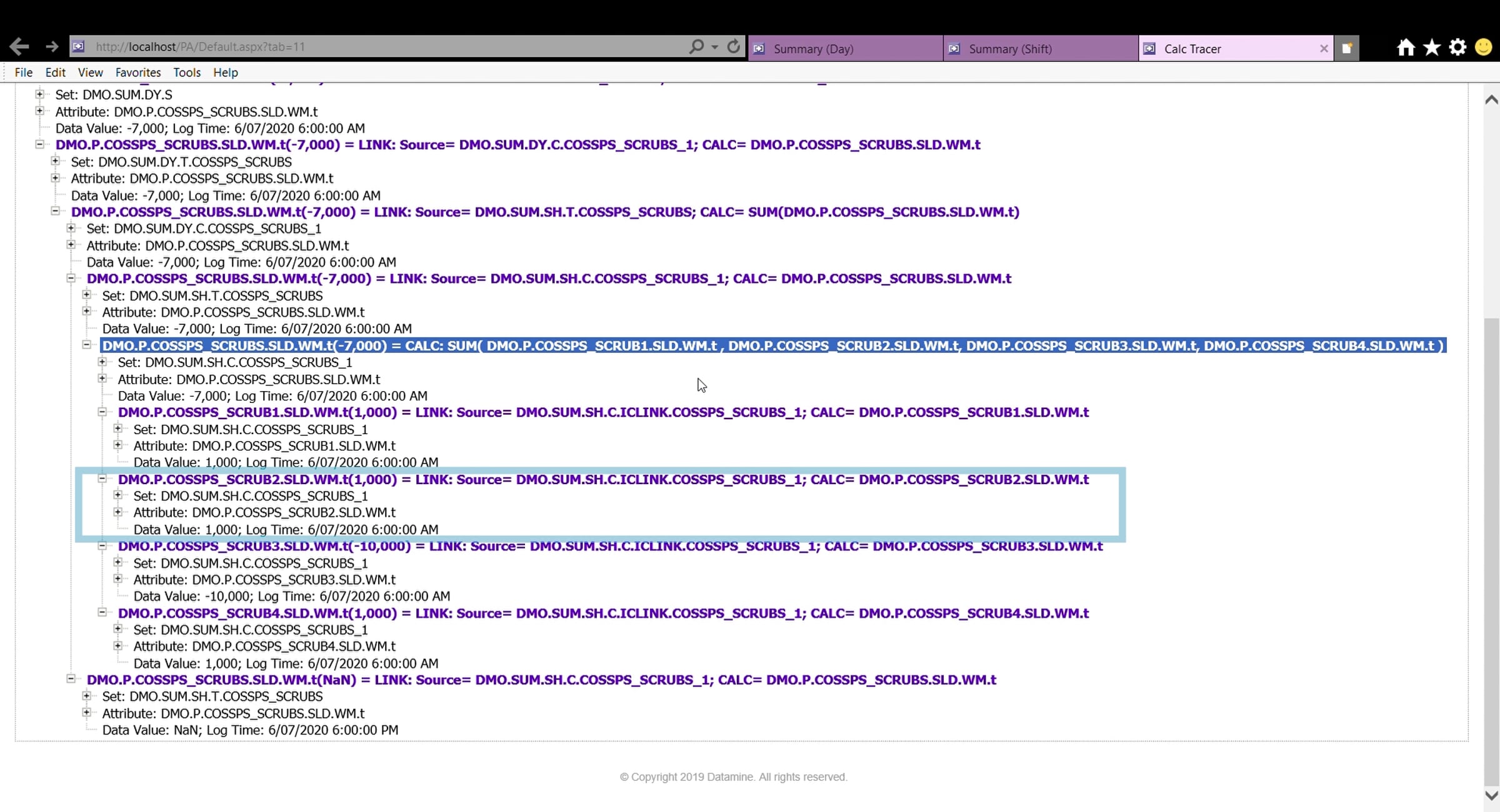Open the Home page icon
Viewport: 1500px width, 812px height.
[1406, 47]
